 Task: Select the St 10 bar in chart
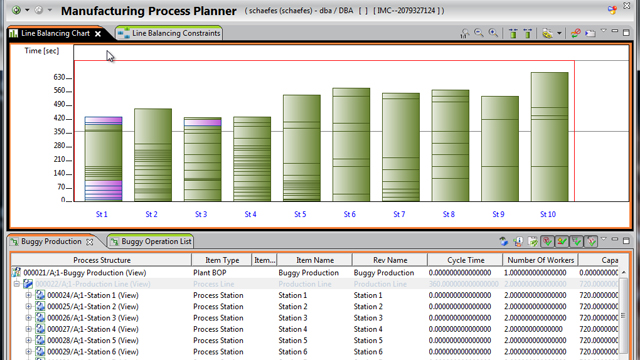[x=549, y=137]
